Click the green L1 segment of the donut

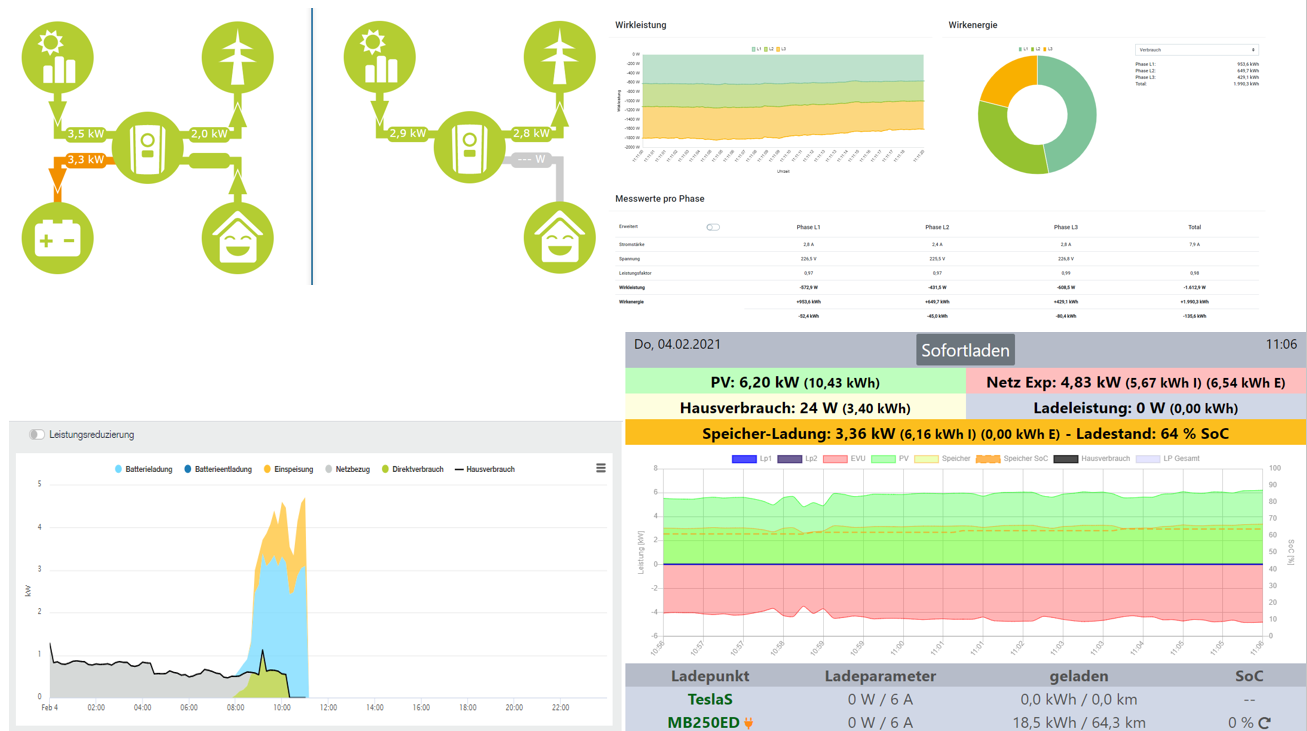pos(1080,118)
